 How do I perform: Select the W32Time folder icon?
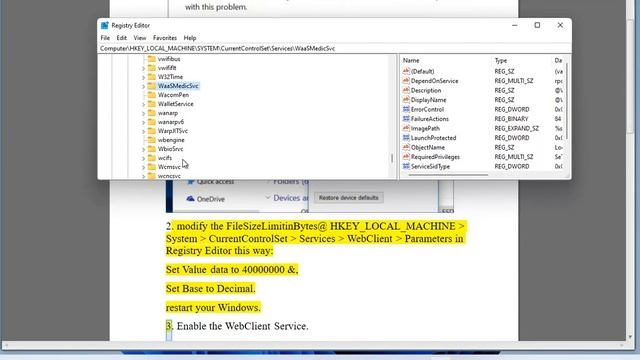(x=151, y=77)
